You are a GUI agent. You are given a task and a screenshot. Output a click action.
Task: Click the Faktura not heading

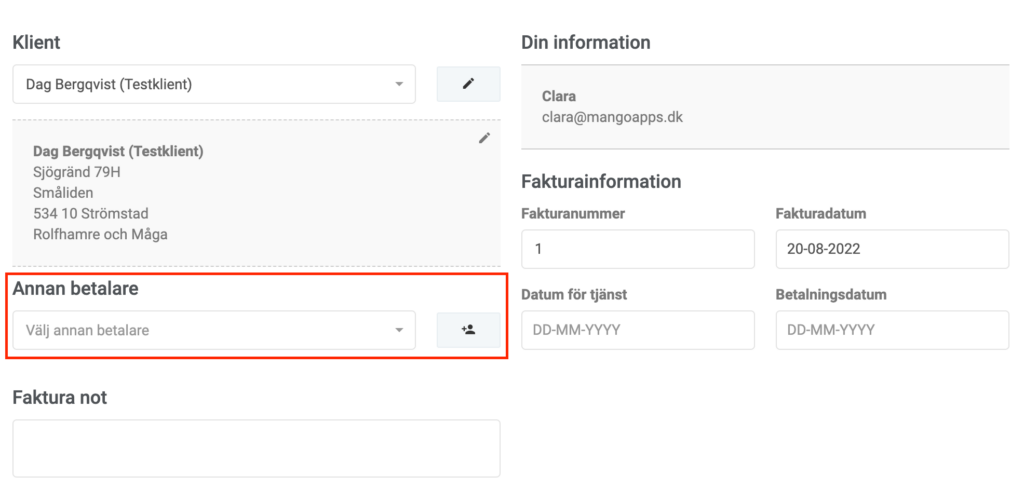coord(59,397)
